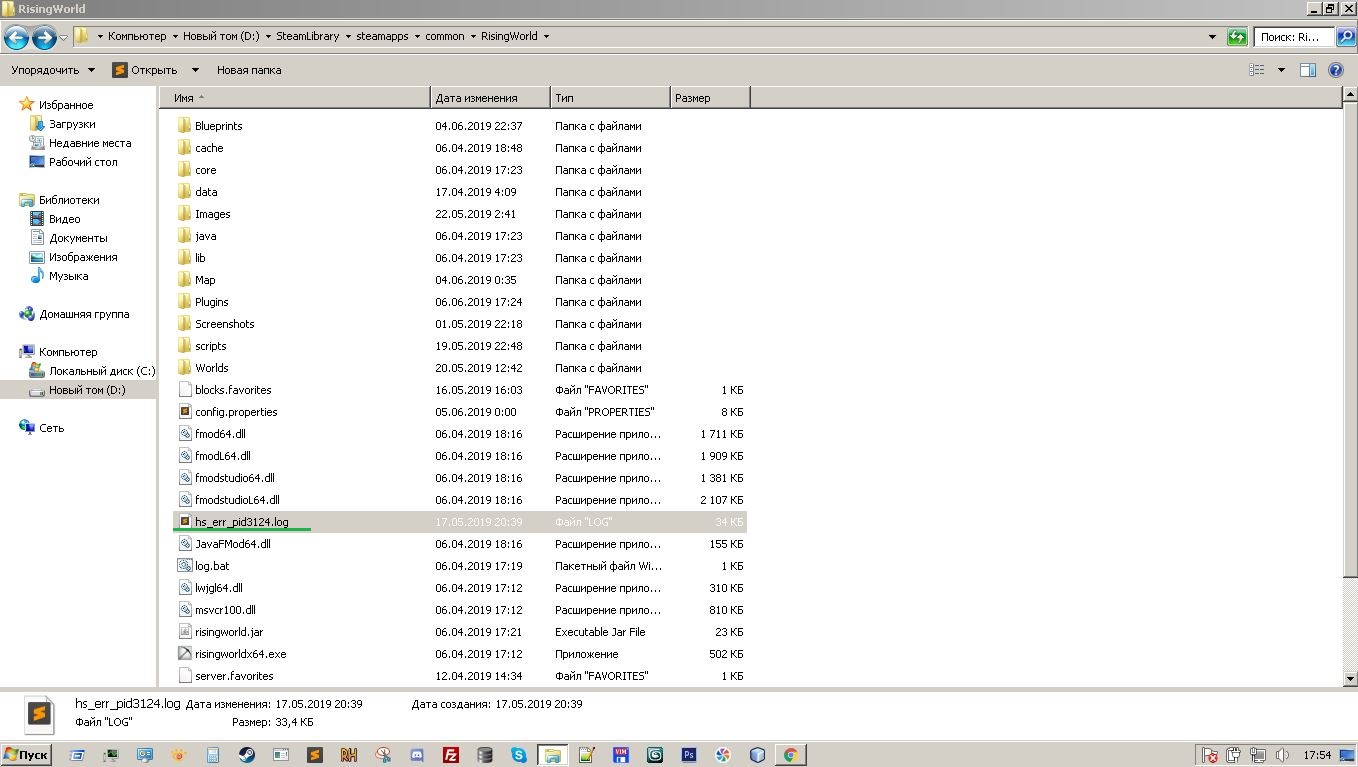
Task: Select the Worlds folder icon
Action: (x=184, y=368)
